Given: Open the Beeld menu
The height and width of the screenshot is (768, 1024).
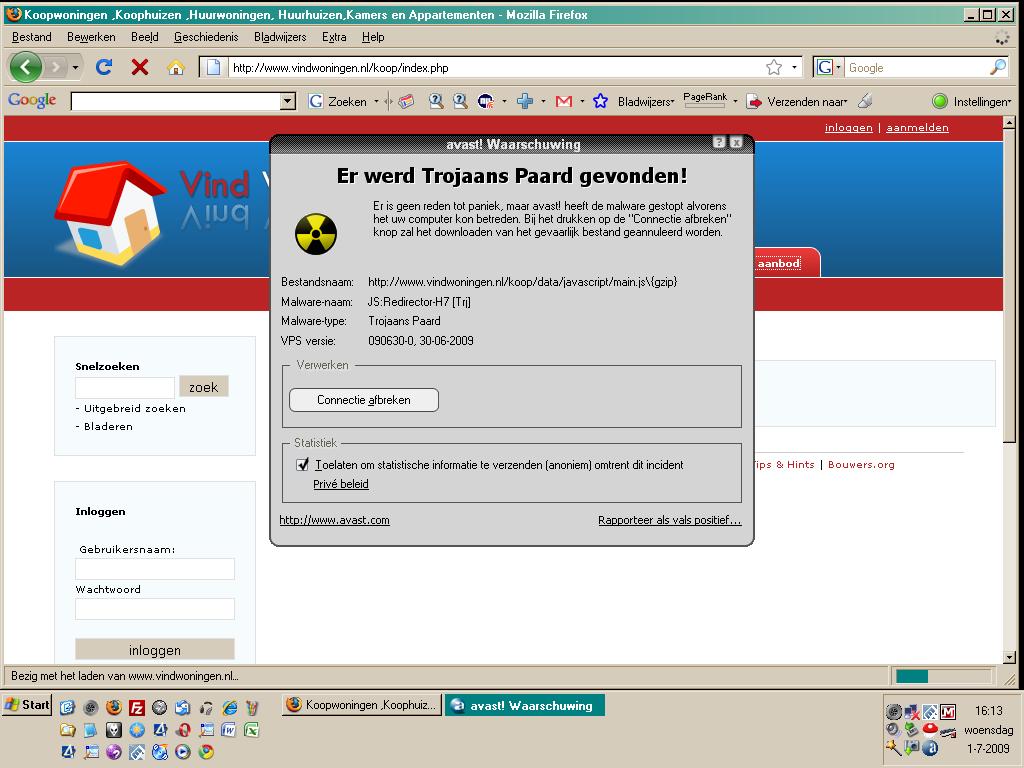Looking at the screenshot, I should (144, 37).
